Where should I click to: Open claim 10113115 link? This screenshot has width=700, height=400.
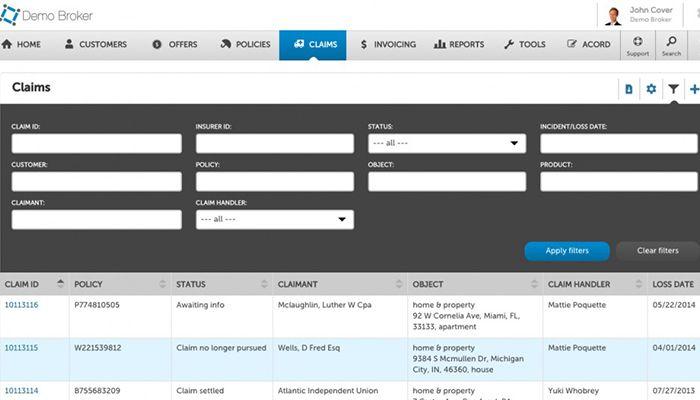click(21, 348)
